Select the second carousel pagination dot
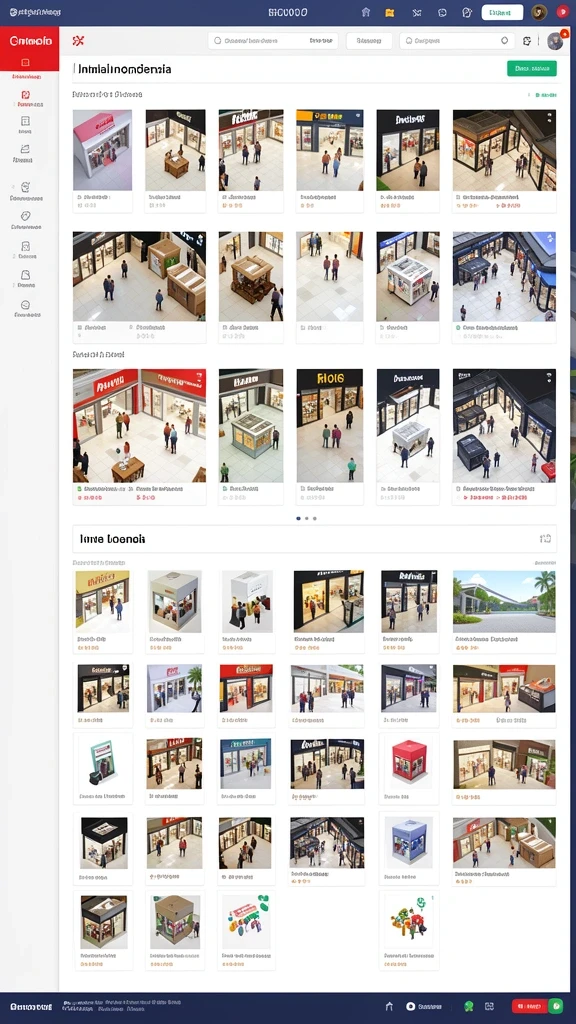 [306, 519]
